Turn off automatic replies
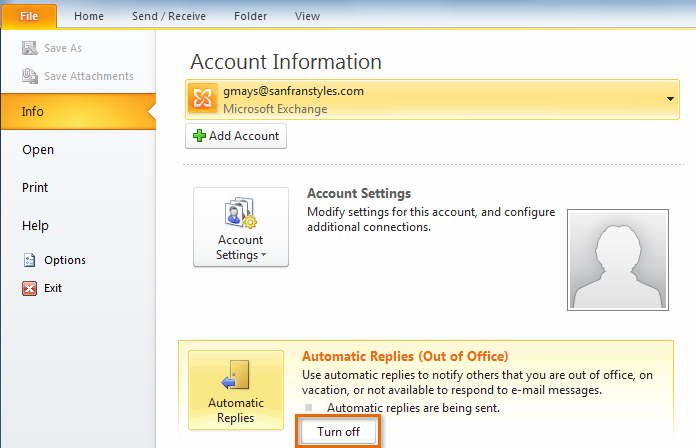This screenshot has height=448, width=696. tap(338, 432)
